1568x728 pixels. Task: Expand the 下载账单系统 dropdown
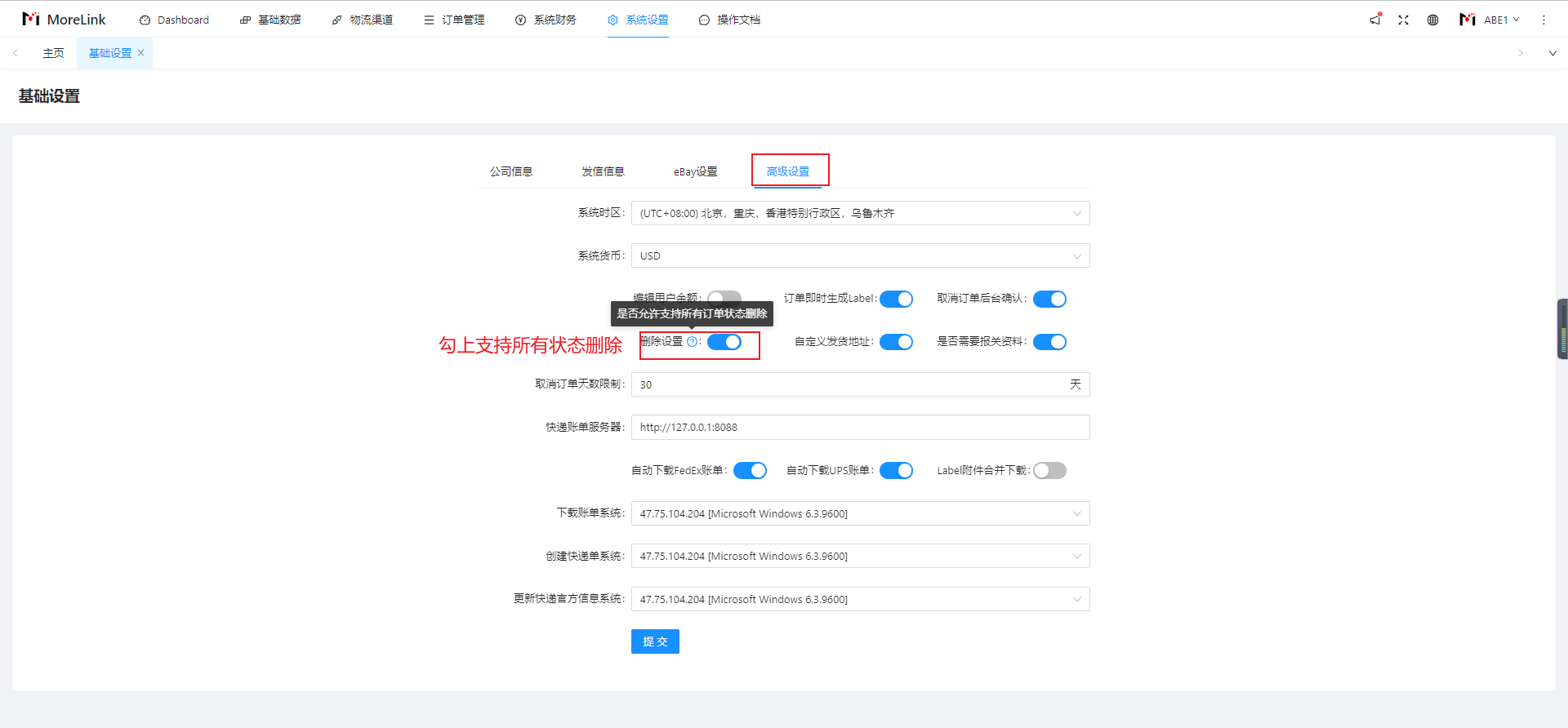pos(860,514)
